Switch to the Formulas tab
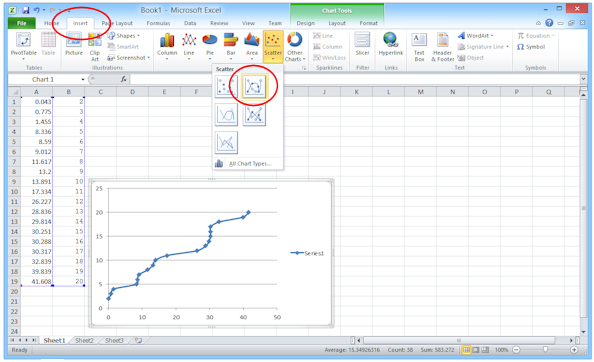 pos(158,23)
